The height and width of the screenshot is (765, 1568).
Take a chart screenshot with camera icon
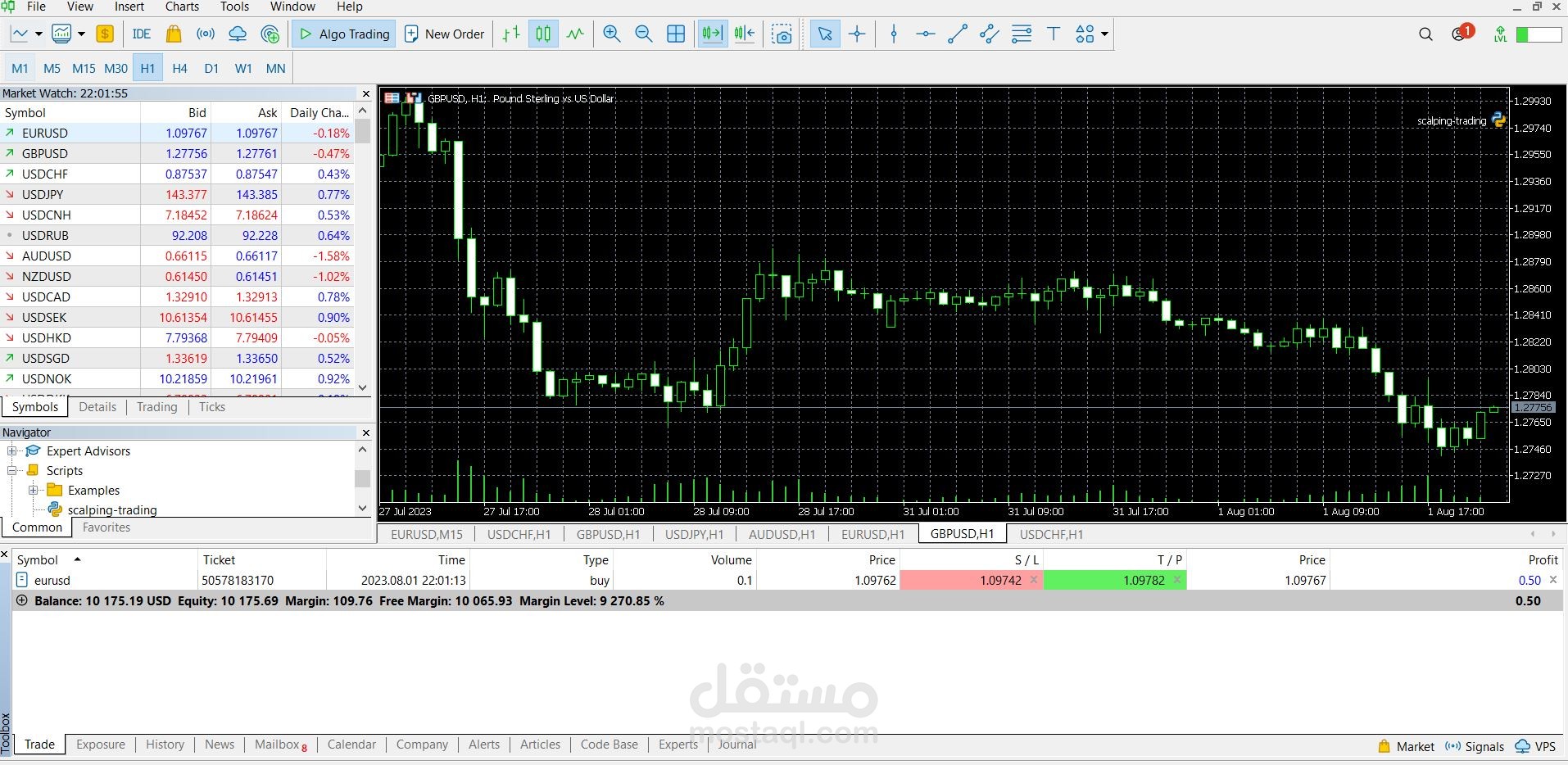point(782,34)
